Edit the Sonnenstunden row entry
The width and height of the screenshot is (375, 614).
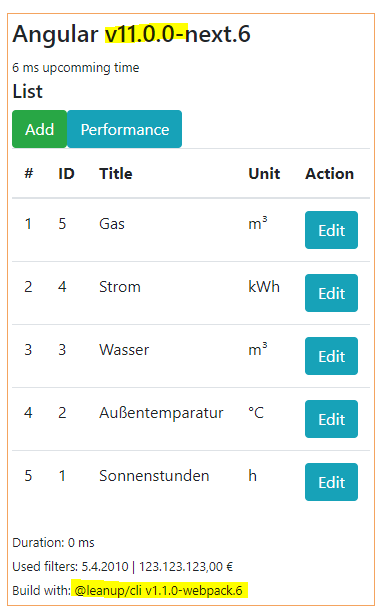click(331, 482)
